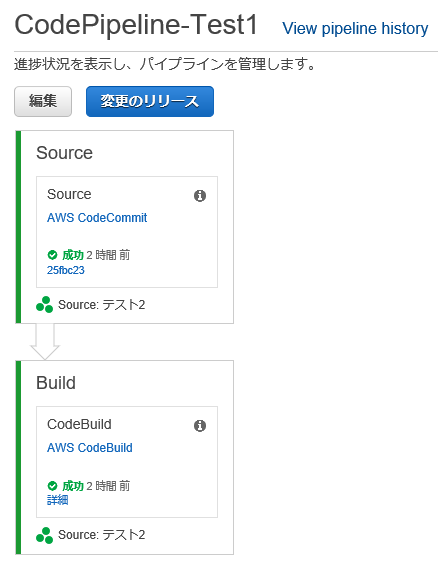Click green dots revision icon in Build stage

pyautogui.click(x=45, y=535)
